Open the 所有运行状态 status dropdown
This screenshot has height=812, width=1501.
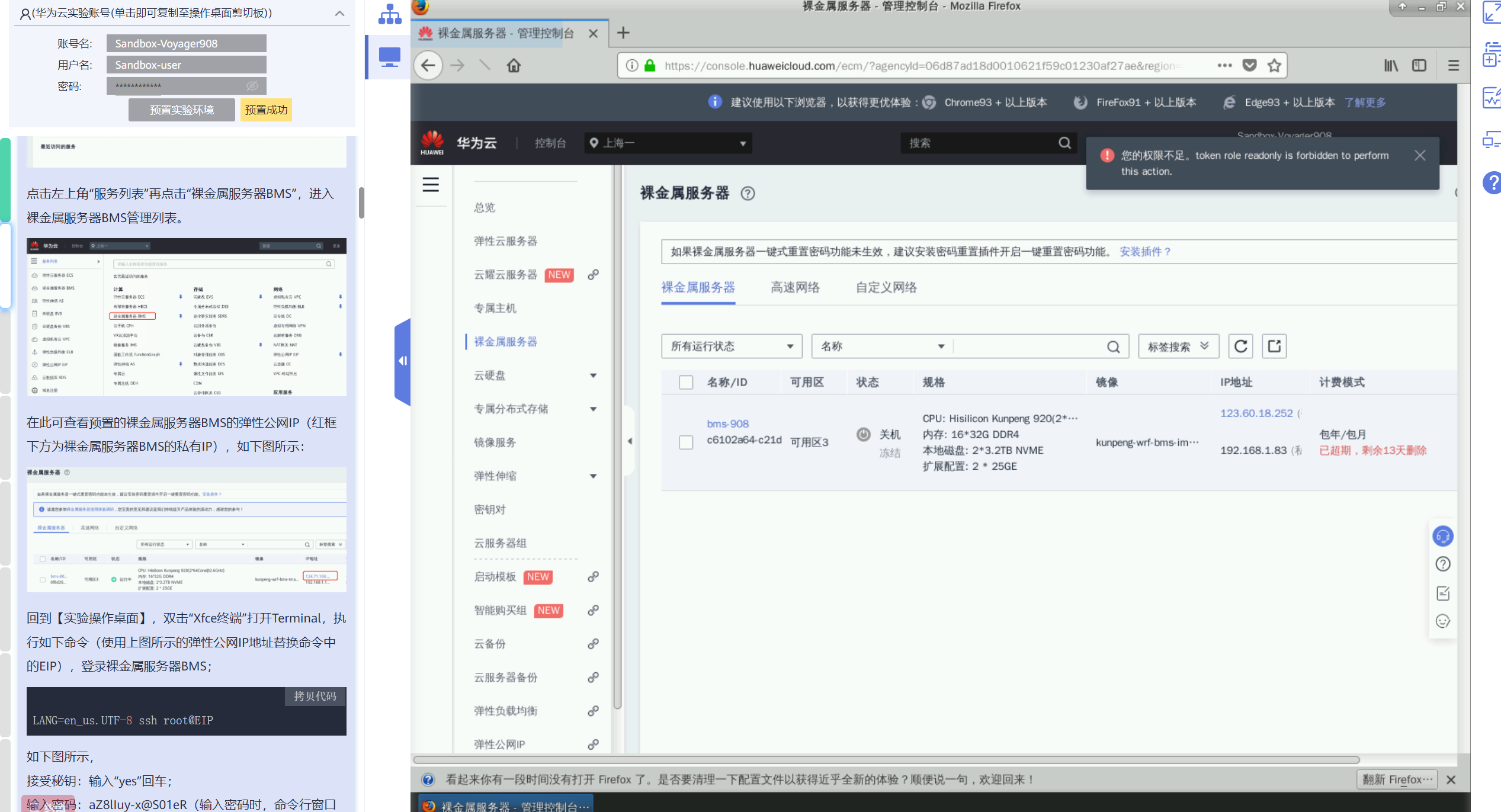732,346
